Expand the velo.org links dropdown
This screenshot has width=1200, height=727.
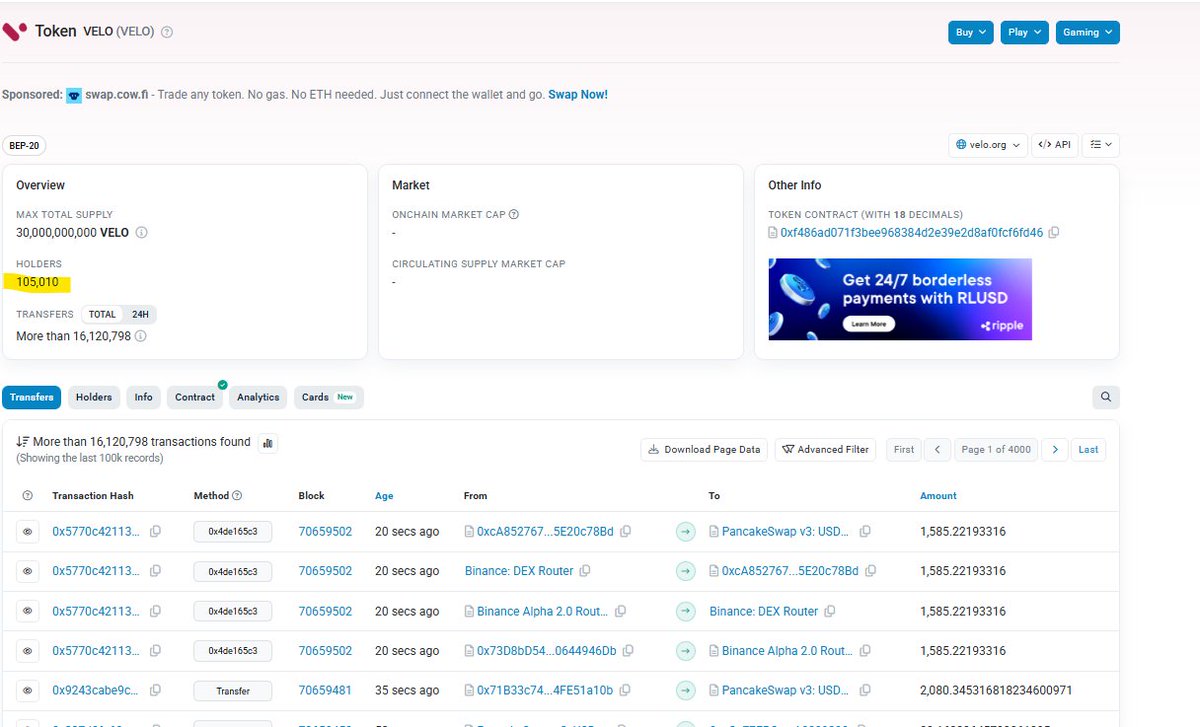[x=988, y=145]
